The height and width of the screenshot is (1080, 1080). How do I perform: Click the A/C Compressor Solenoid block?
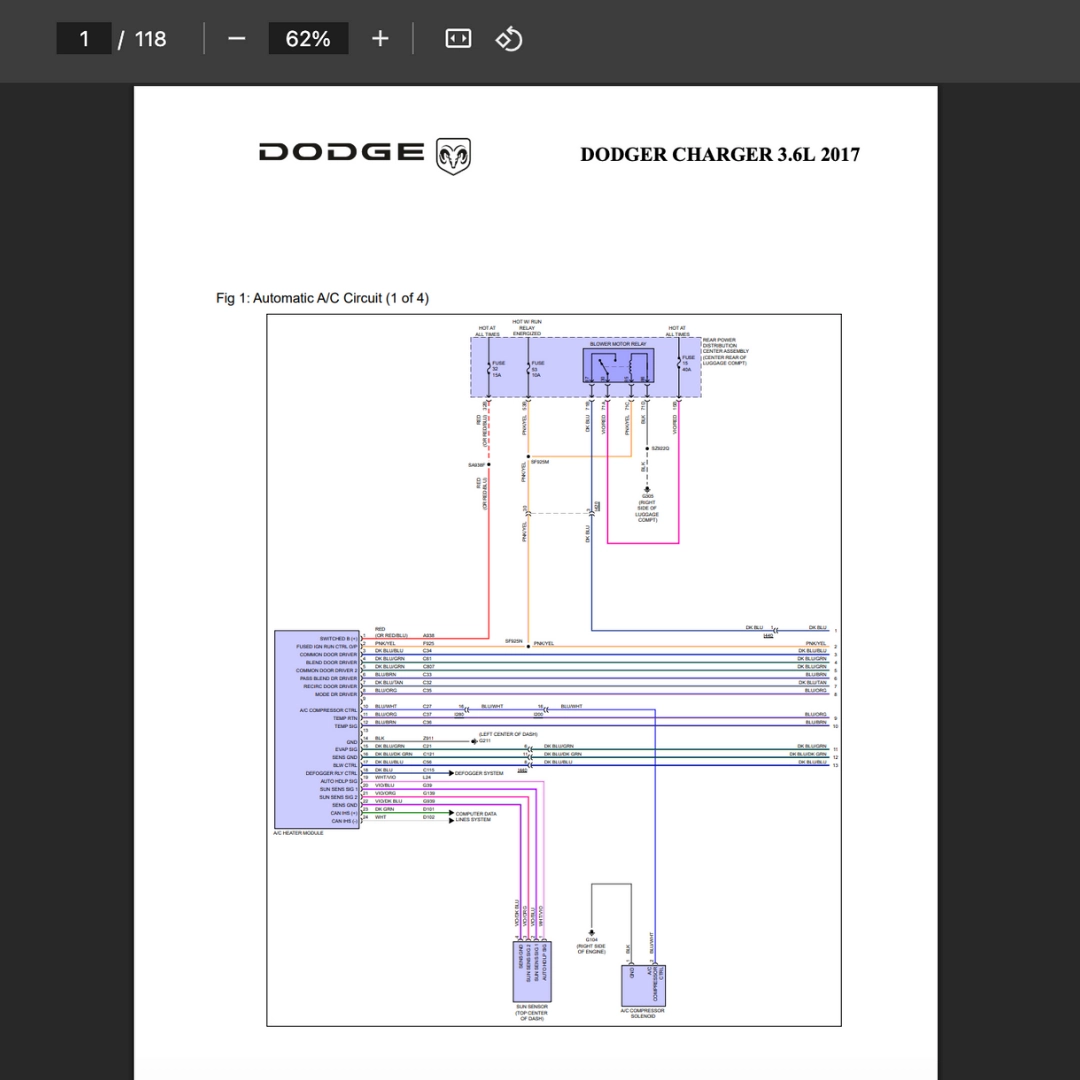(643, 986)
